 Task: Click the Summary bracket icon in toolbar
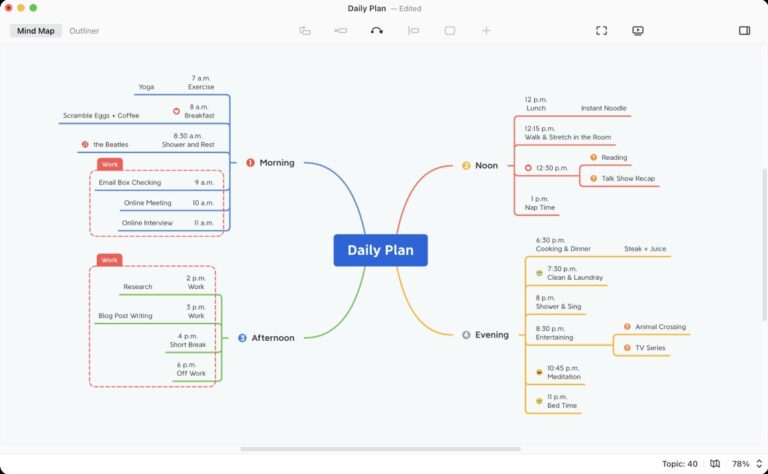pos(413,31)
